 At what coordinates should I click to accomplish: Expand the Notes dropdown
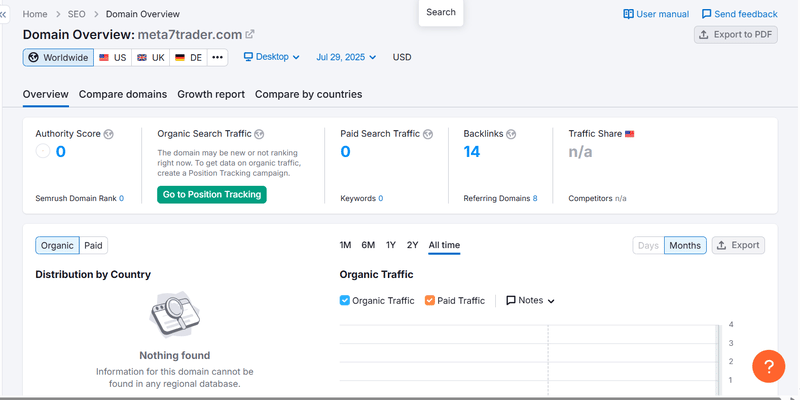[530, 301]
